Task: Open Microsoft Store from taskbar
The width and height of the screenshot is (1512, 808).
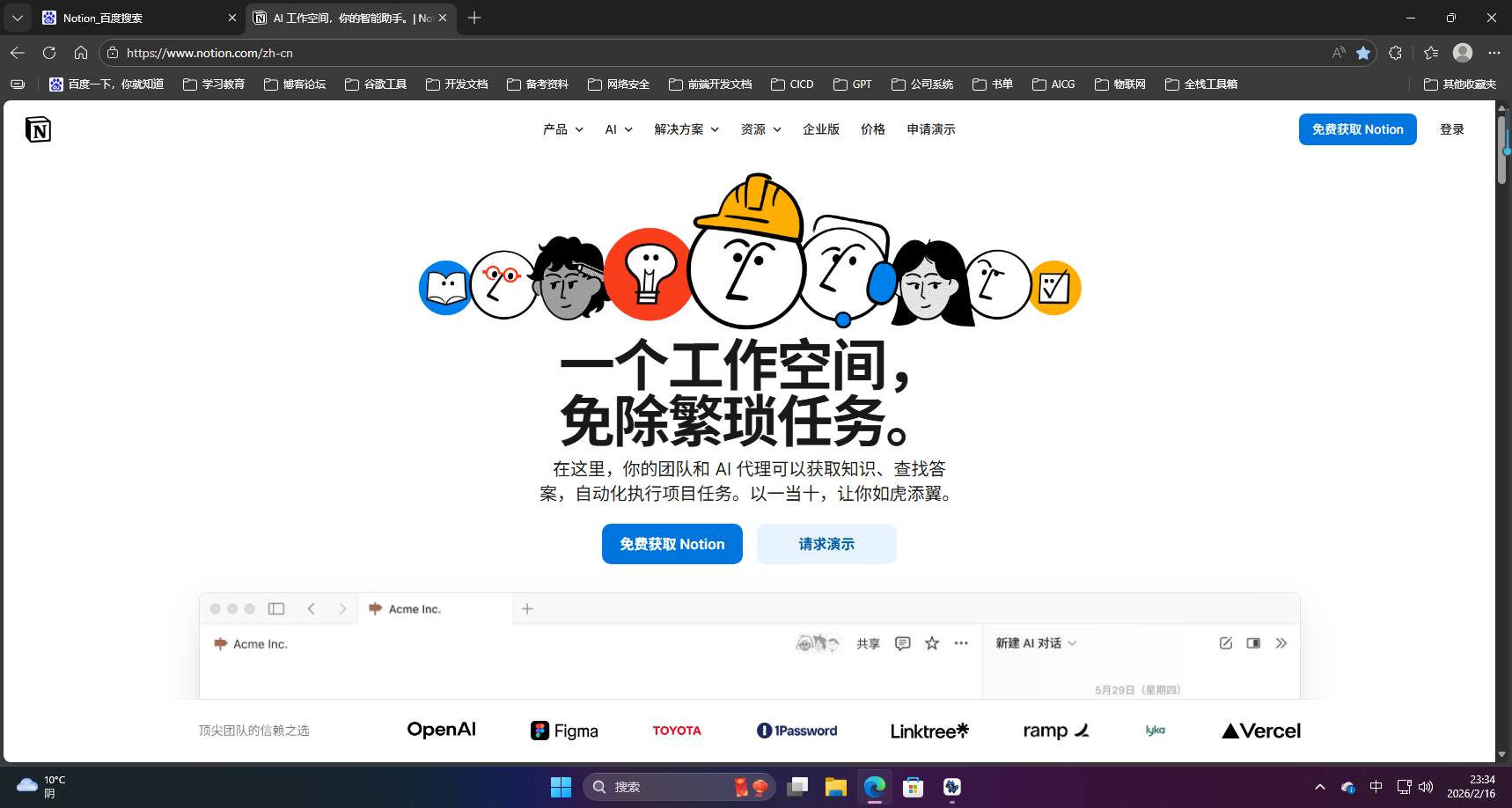Action: 914,787
